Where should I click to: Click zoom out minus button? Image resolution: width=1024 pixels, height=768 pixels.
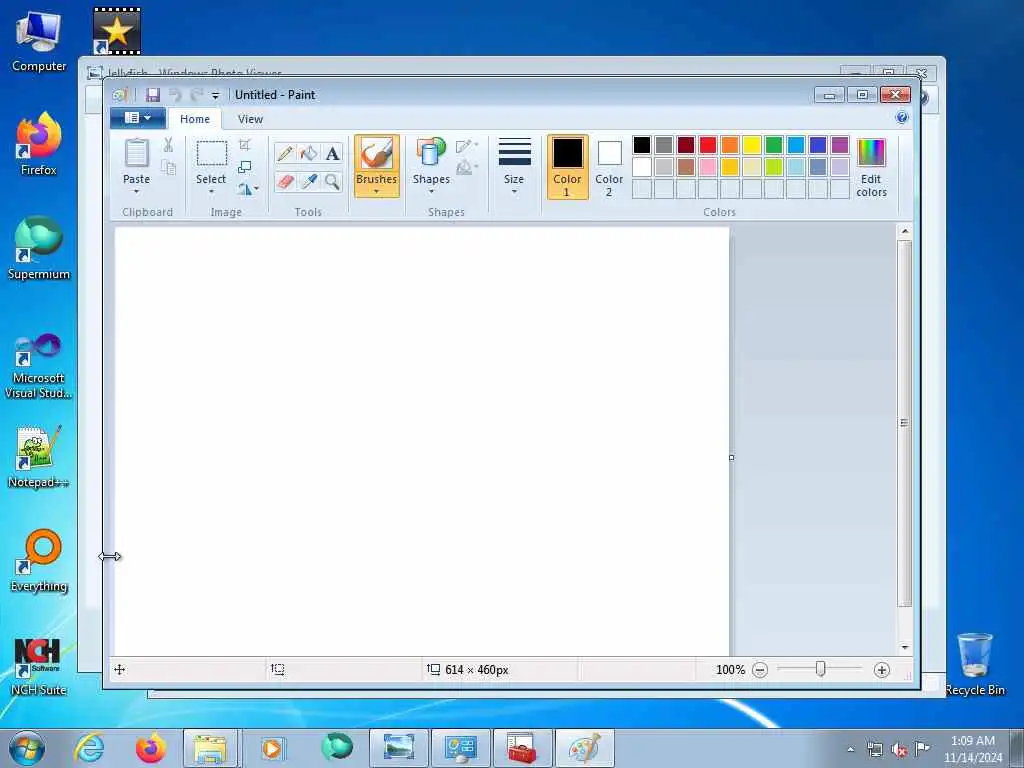tap(760, 670)
